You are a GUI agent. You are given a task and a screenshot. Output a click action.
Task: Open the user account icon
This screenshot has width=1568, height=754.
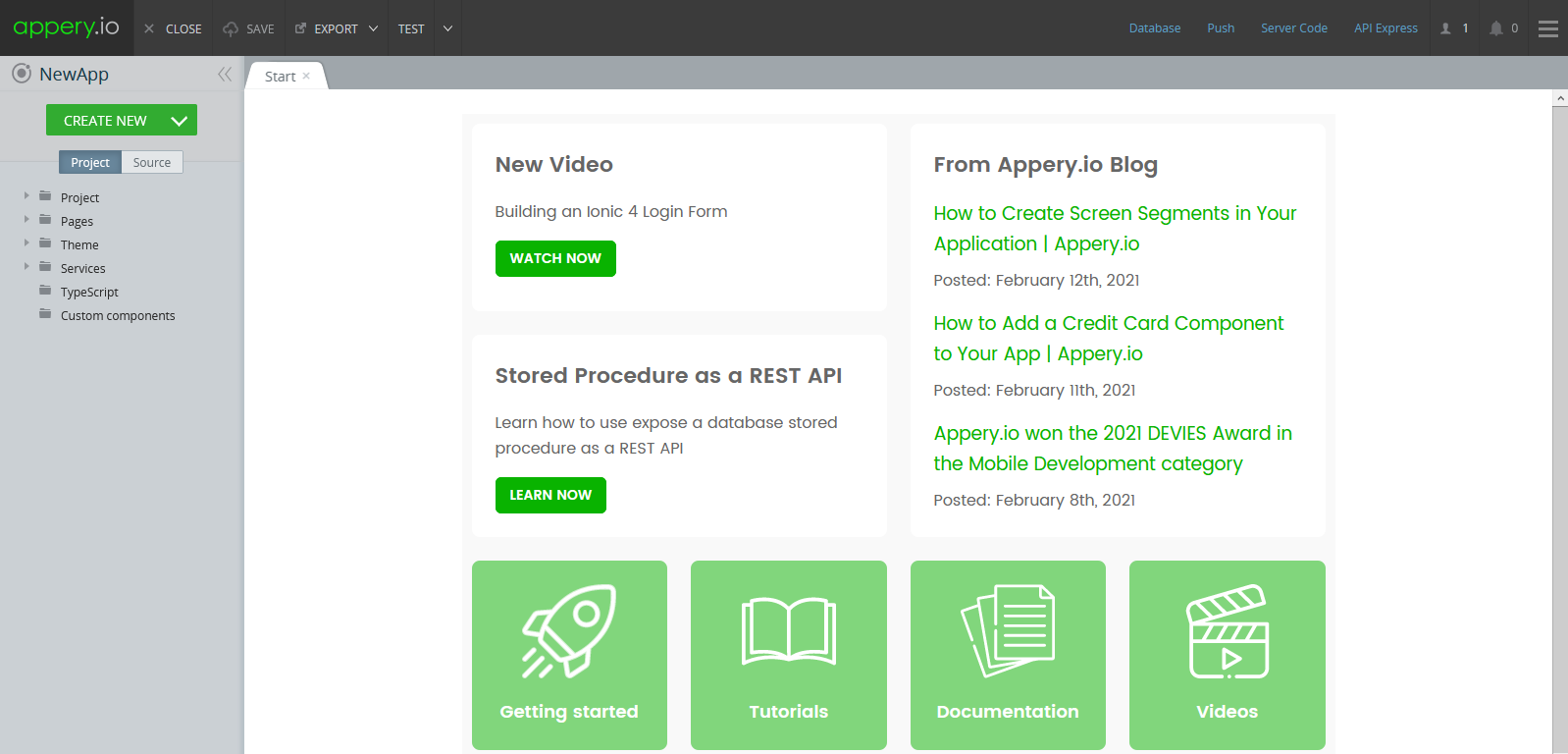(1445, 28)
